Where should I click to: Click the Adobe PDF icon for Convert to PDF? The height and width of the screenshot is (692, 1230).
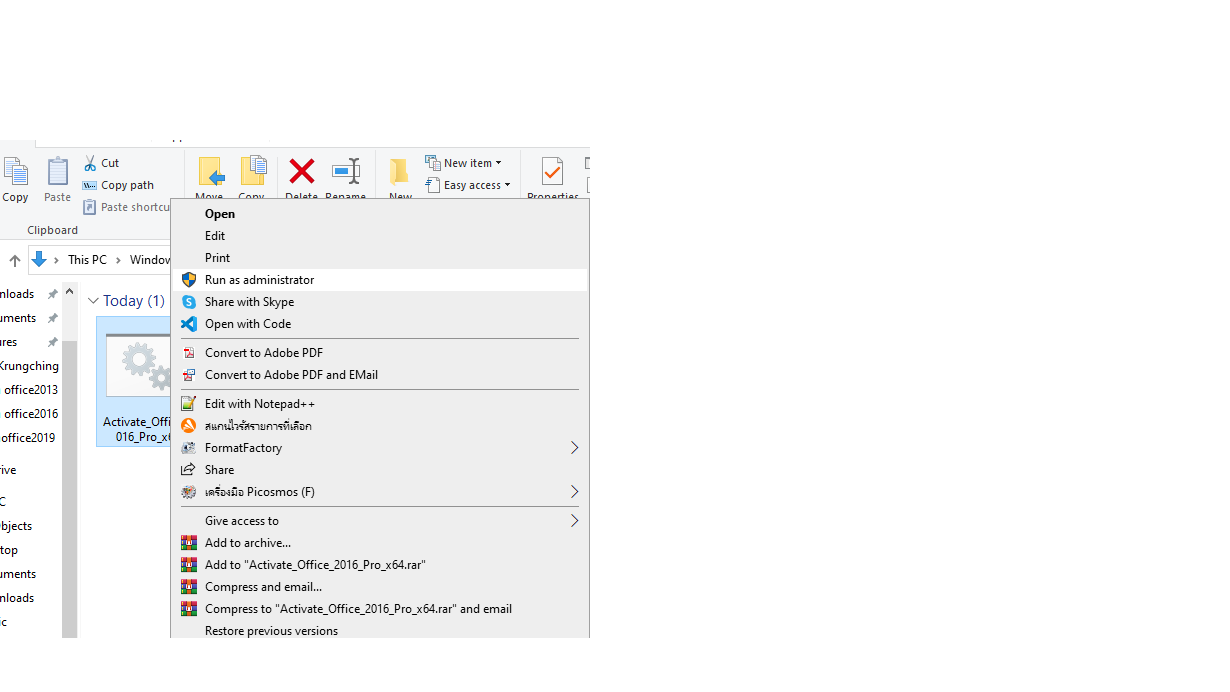[189, 353]
